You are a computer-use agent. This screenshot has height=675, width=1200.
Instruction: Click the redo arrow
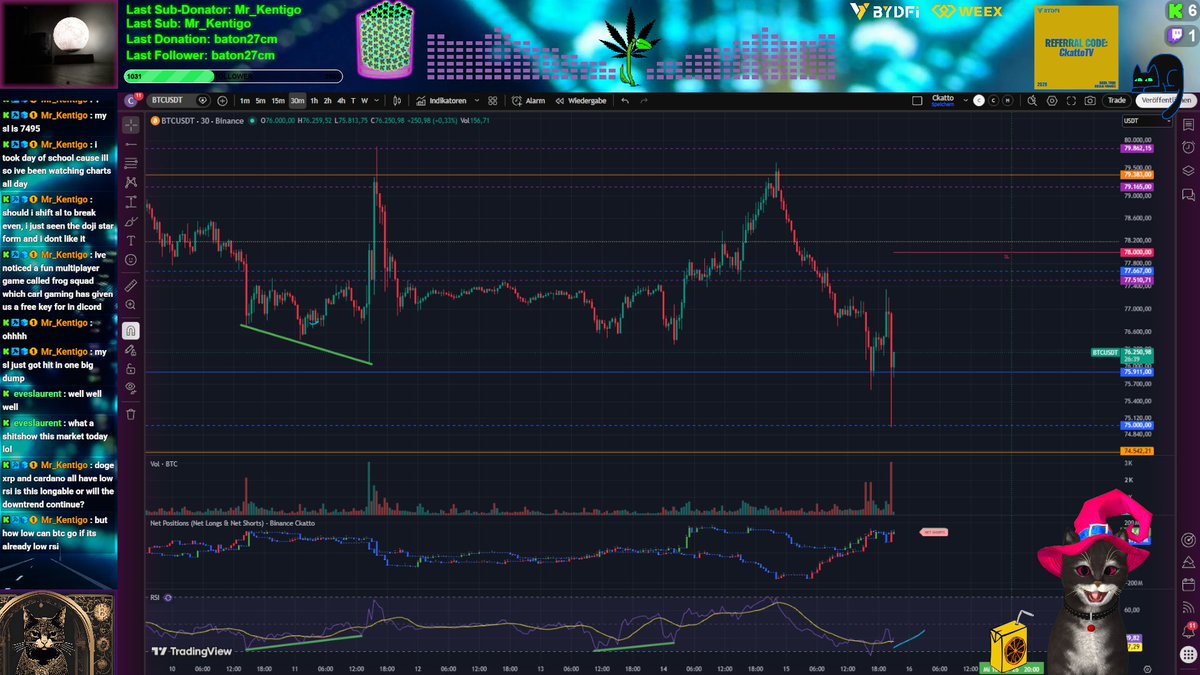[x=643, y=100]
